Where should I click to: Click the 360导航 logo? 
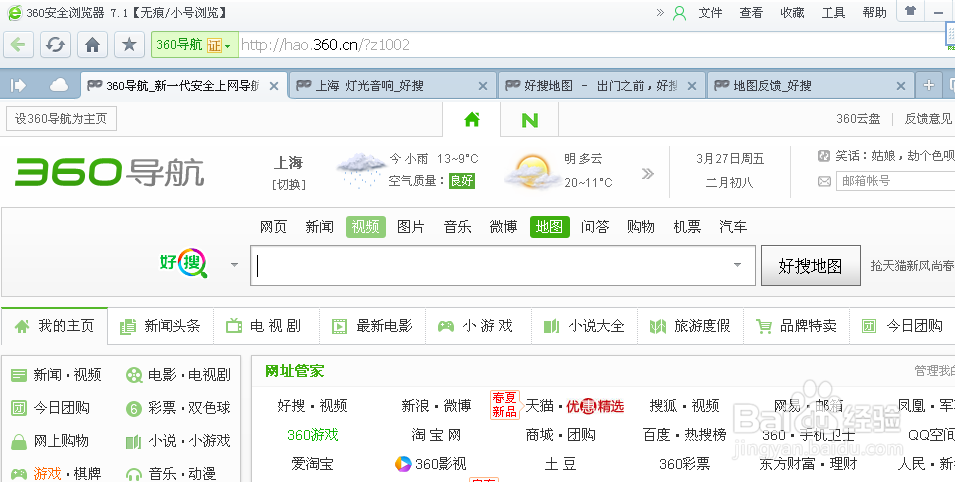point(110,172)
